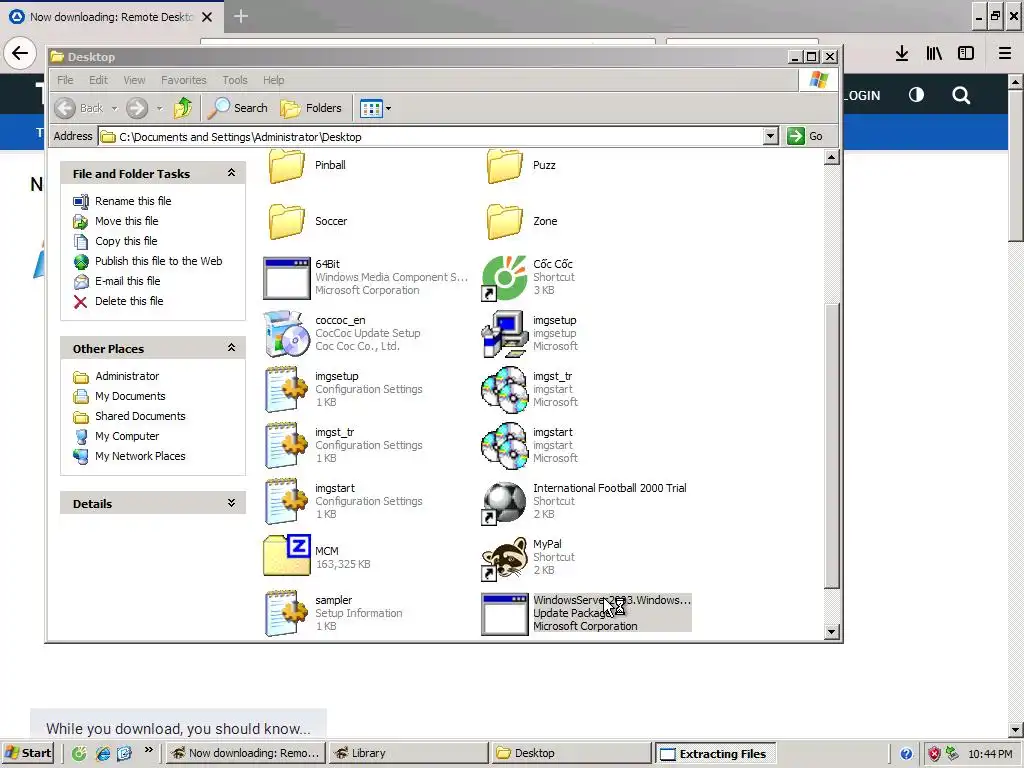
Task: Toggle the Folders pane button
Action: point(312,108)
